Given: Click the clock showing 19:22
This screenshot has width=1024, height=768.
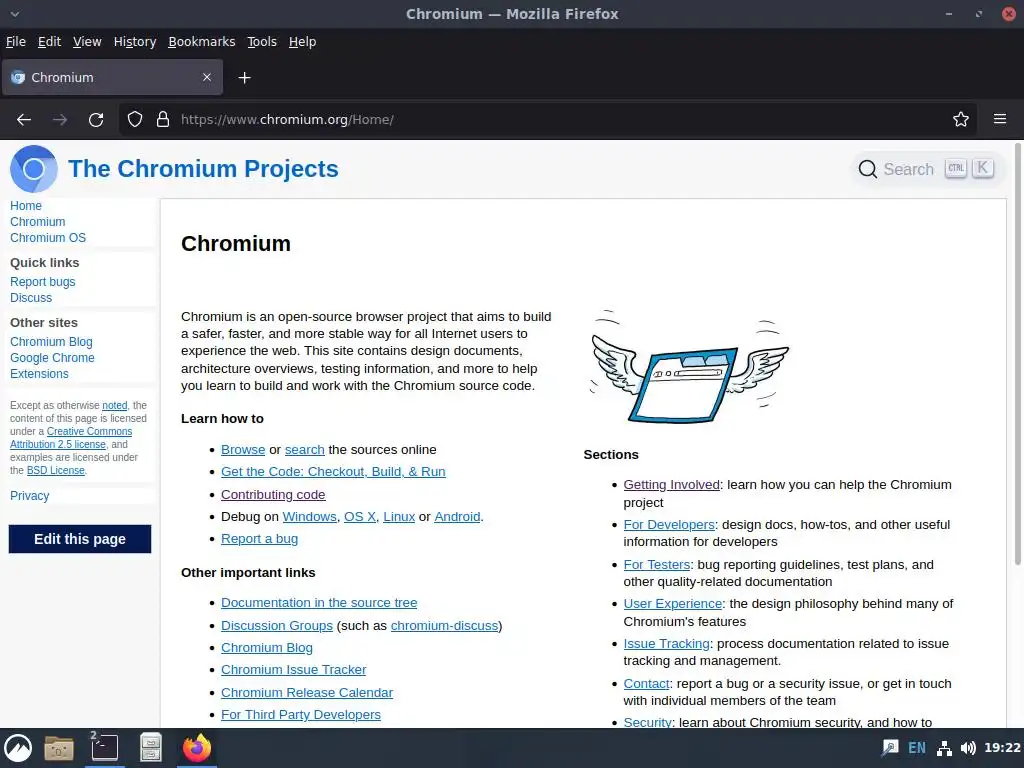Looking at the screenshot, I should click(1002, 748).
